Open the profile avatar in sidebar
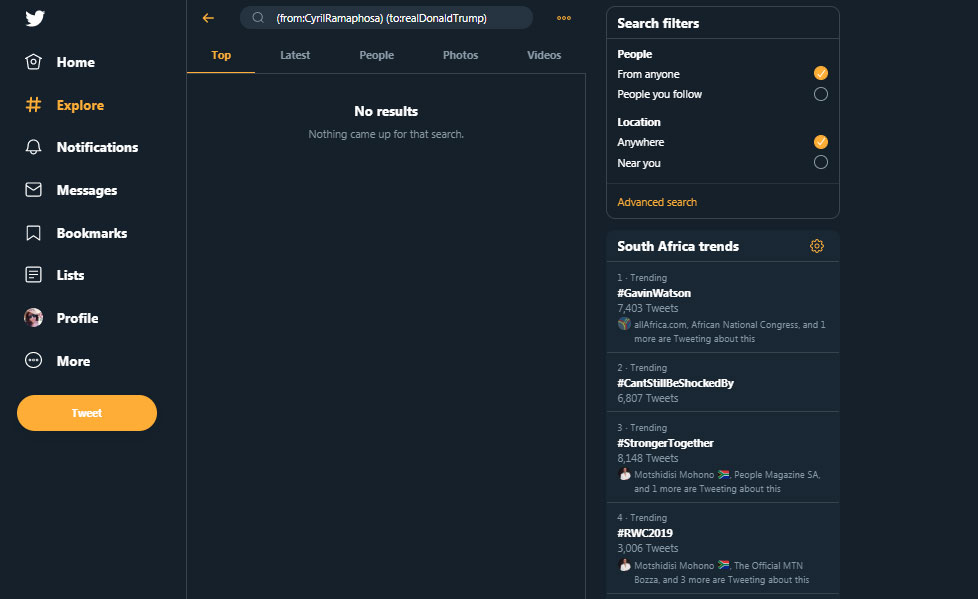The width and height of the screenshot is (978, 599). pyautogui.click(x=34, y=318)
